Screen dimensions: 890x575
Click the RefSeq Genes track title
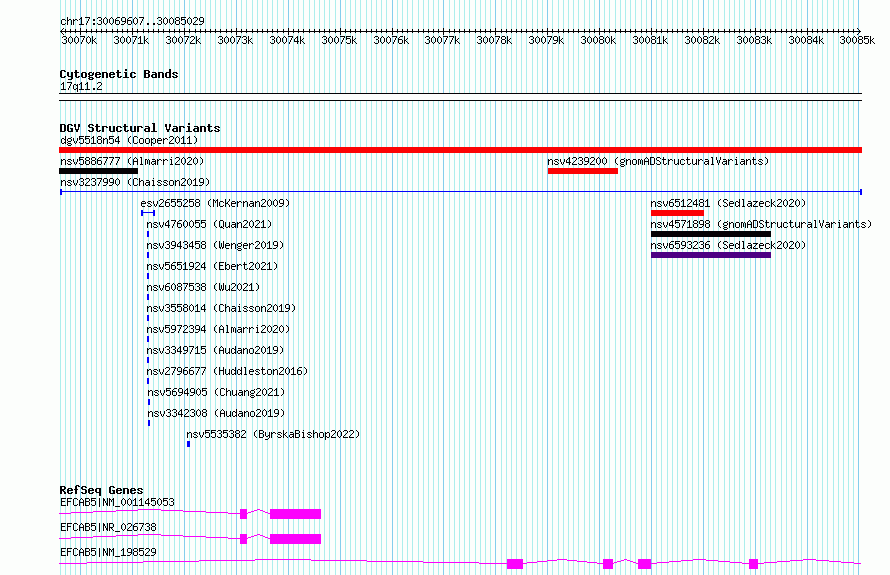tap(101, 490)
